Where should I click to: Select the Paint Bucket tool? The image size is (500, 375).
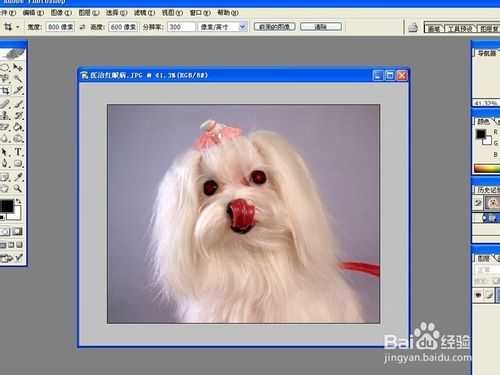coord(18,127)
